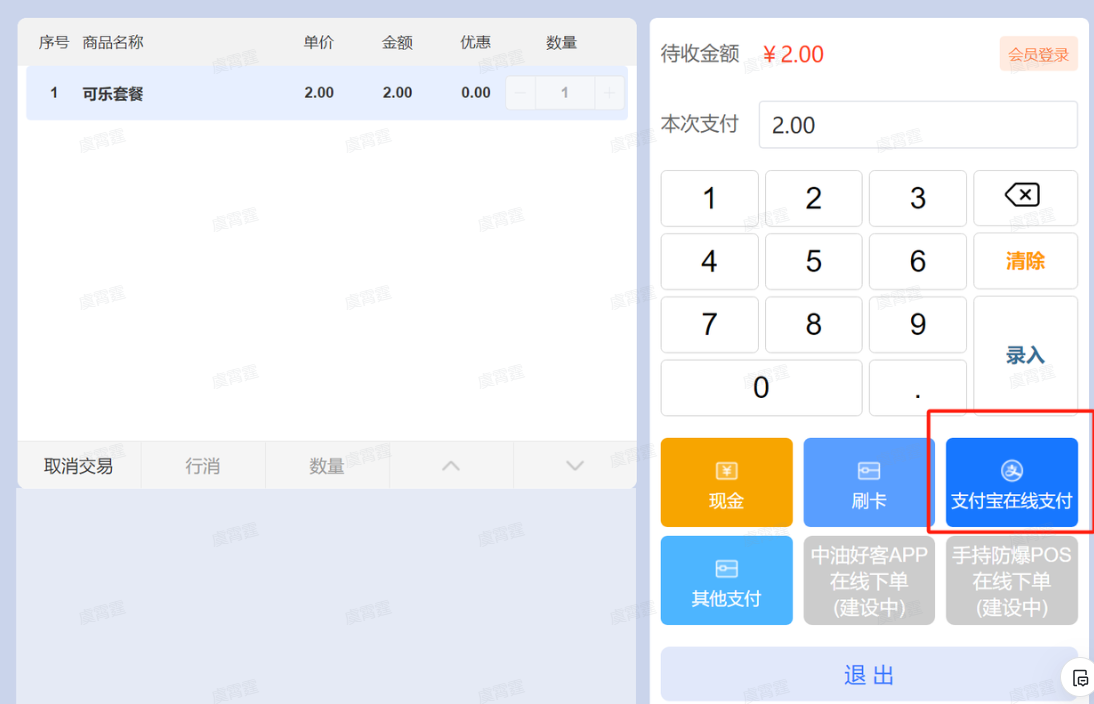Focus the 本次支付 amount input field

coord(917,125)
